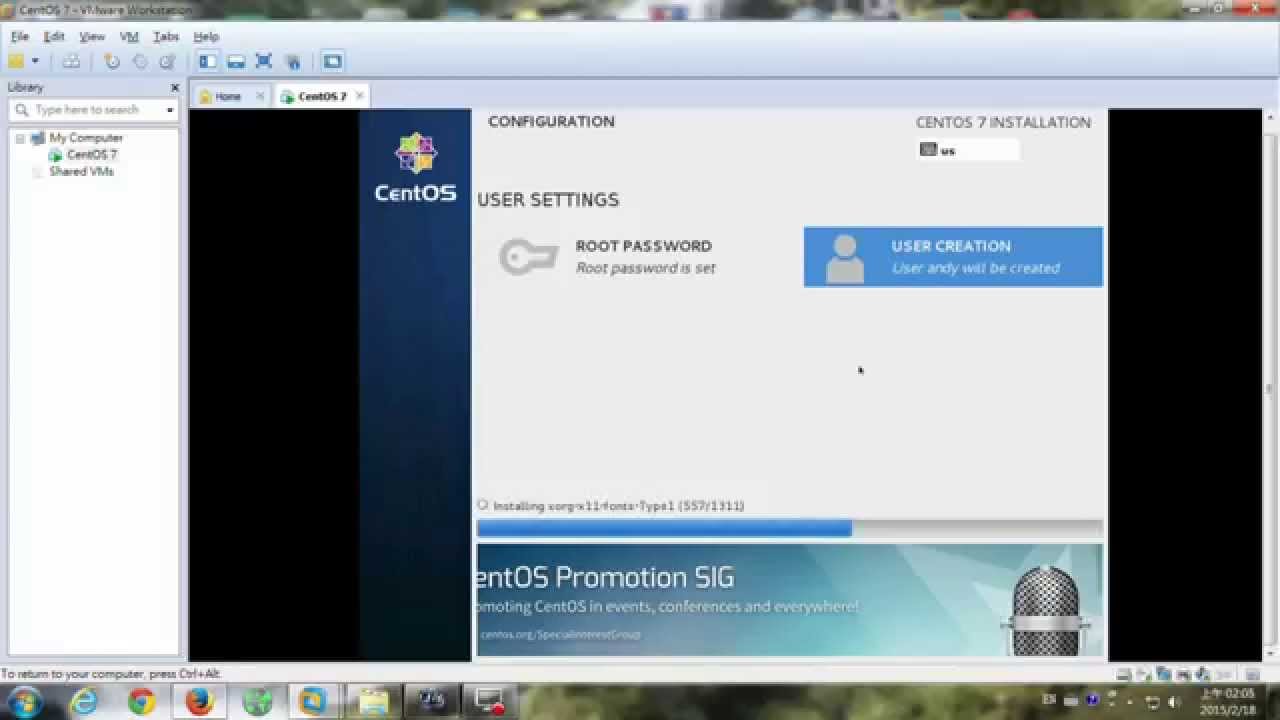Launch Internet Explorer from taskbar
This screenshot has width=1280, height=720.
click(84, 702)
